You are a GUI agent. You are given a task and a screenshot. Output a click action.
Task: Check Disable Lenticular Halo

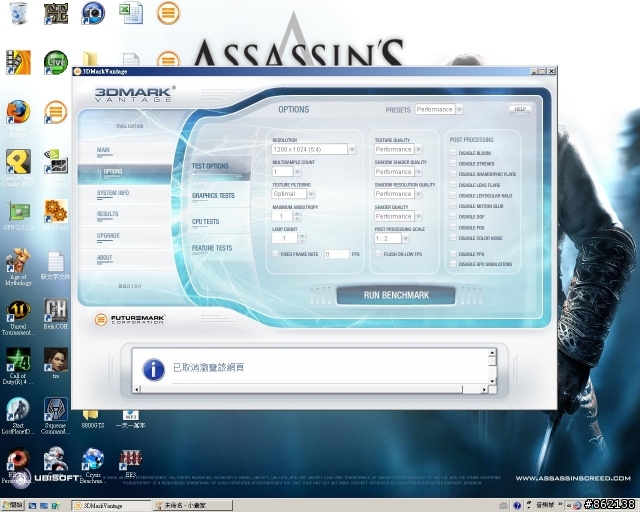453,196
